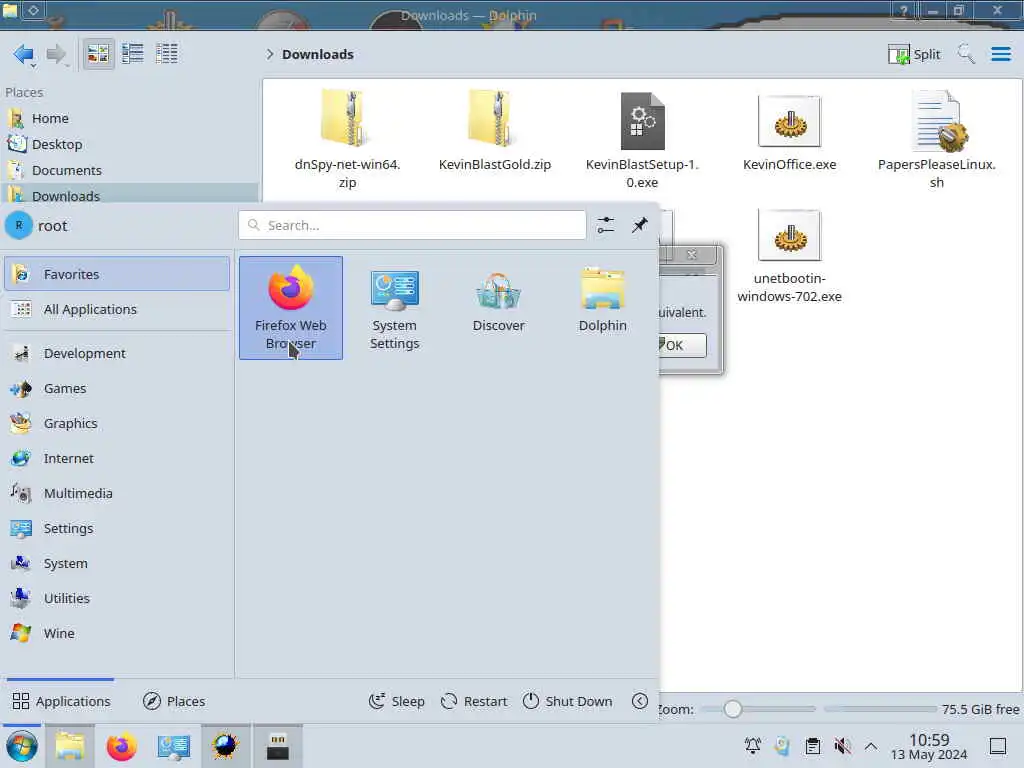Unmute audio via tray volume icon
Image resolution: width=1024 pixels, height=768 pixels.
[842, 746]
